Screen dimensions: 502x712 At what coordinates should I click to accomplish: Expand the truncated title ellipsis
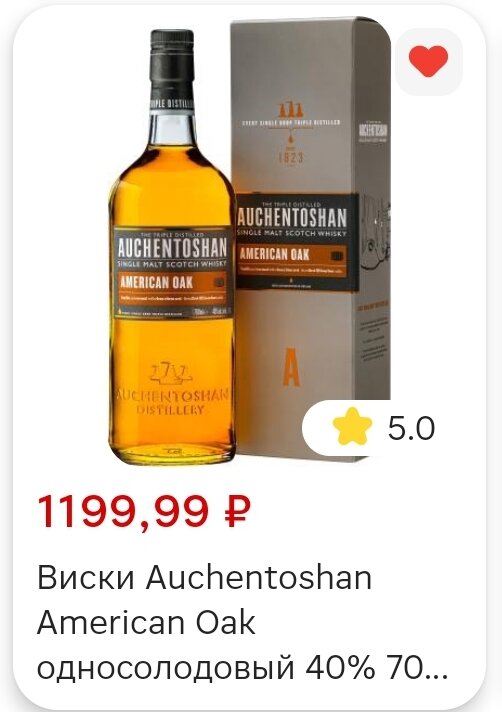pyautogui.click(x=438, y=668)
